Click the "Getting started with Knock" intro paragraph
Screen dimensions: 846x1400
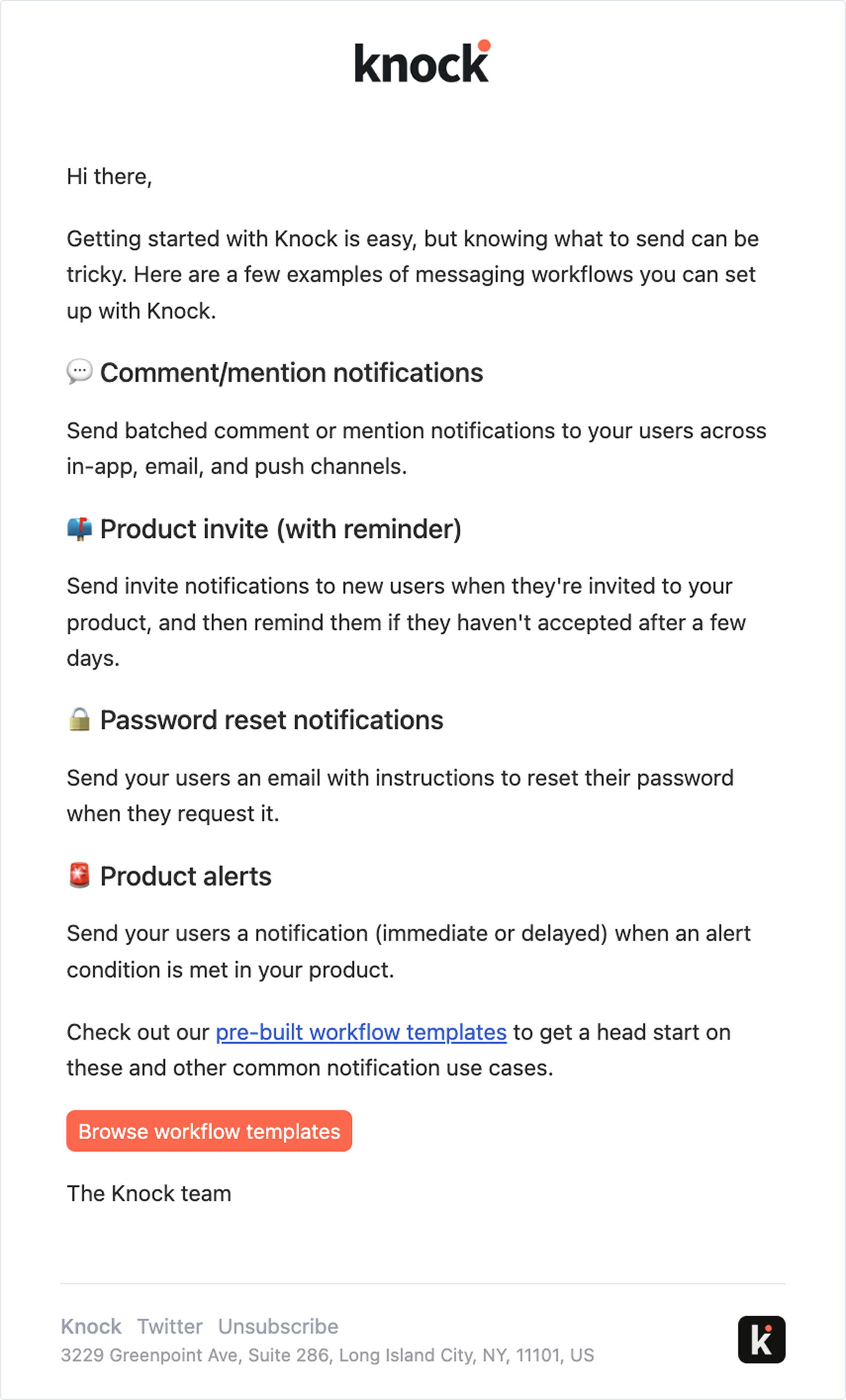412,275
